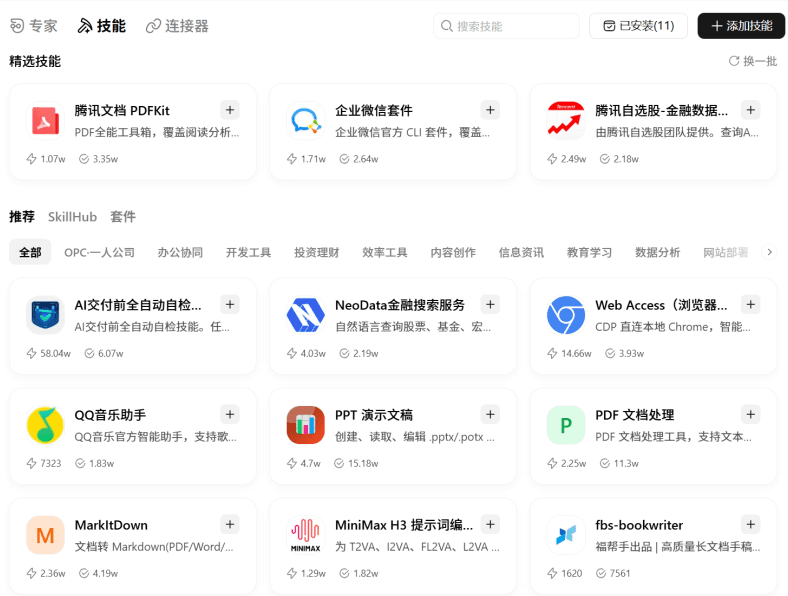Screen dimensions: 788x596
Task: Open the QQ音乐助手 yellow music logo
Action: 45,425
